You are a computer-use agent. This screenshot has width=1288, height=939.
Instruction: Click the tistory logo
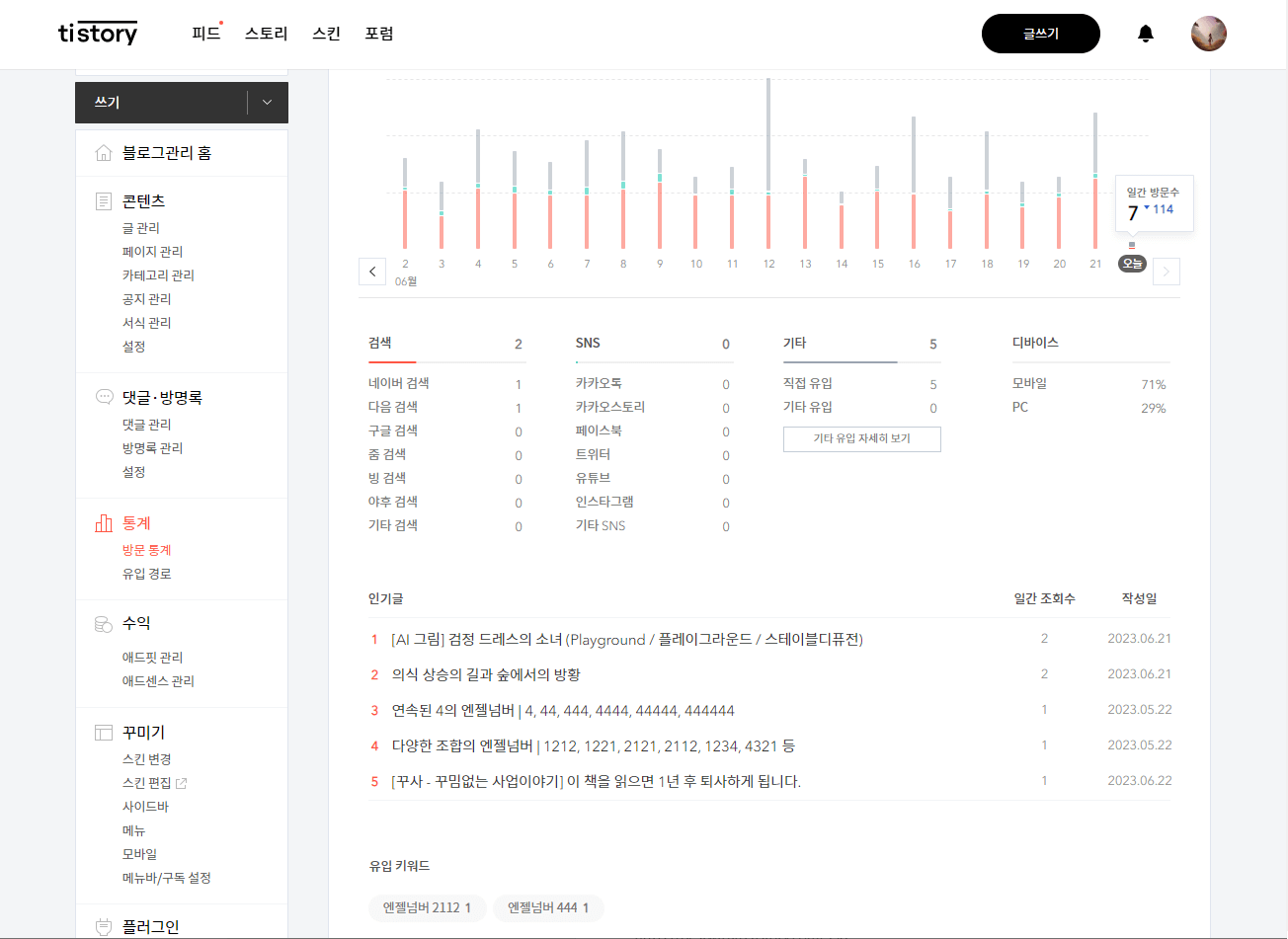click(x=97, y=33)
